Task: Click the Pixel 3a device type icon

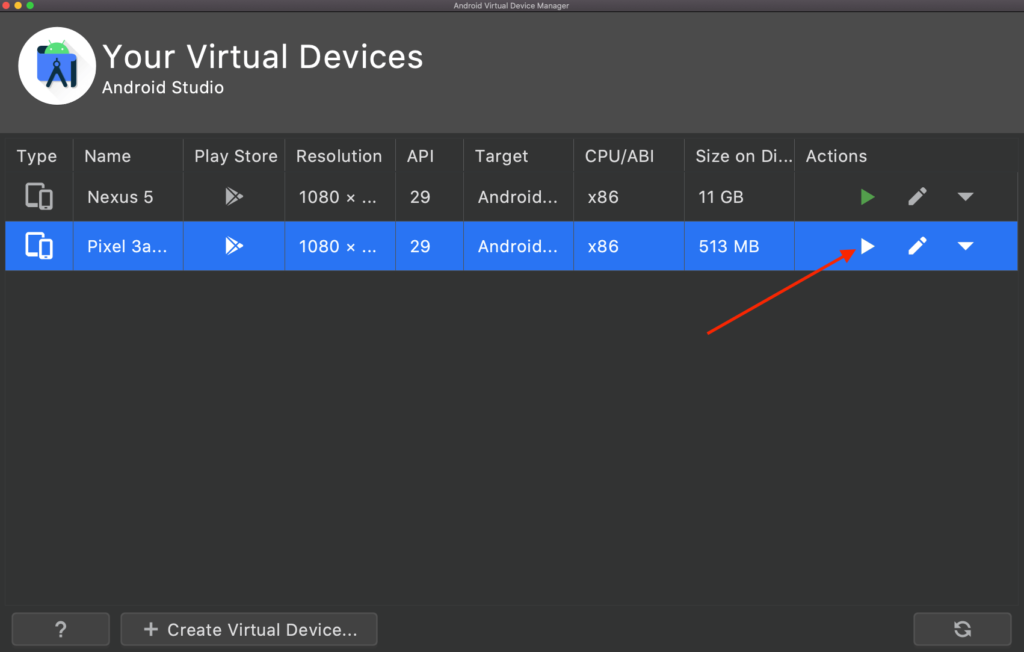Action: (x=39, y=246)
